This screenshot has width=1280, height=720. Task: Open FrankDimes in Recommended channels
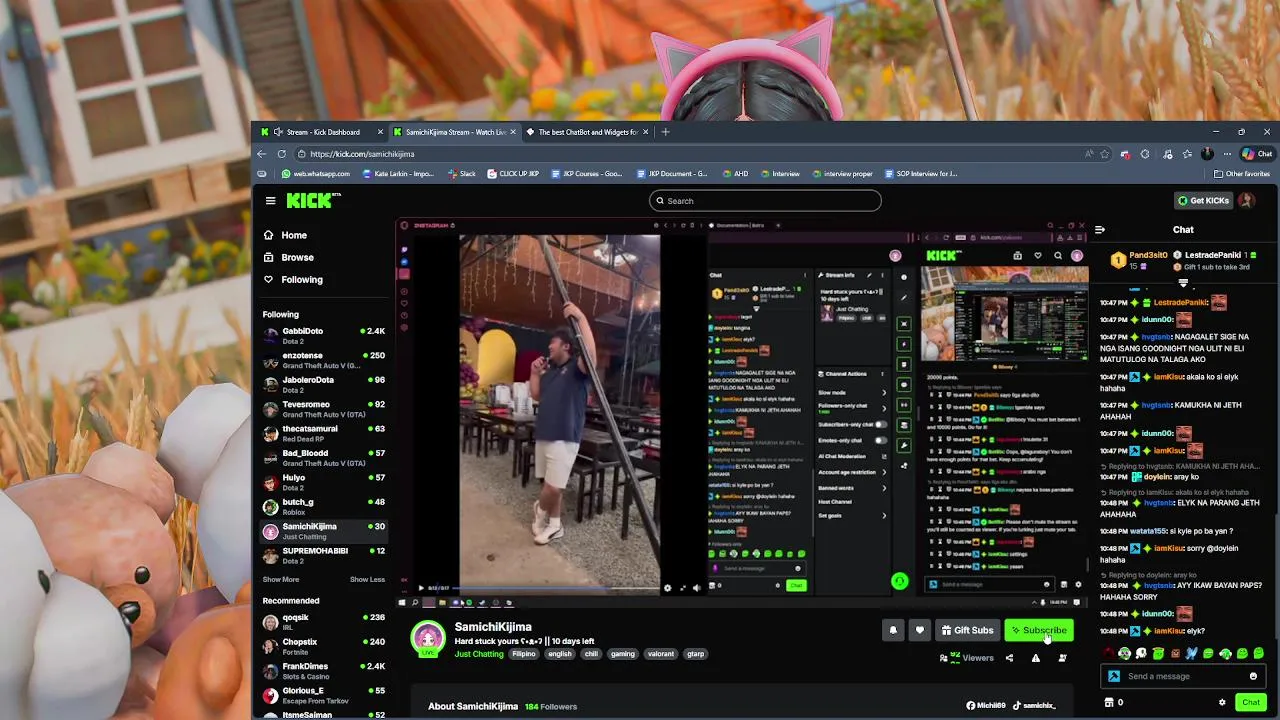pyautogui.click(x=324, y=671)
